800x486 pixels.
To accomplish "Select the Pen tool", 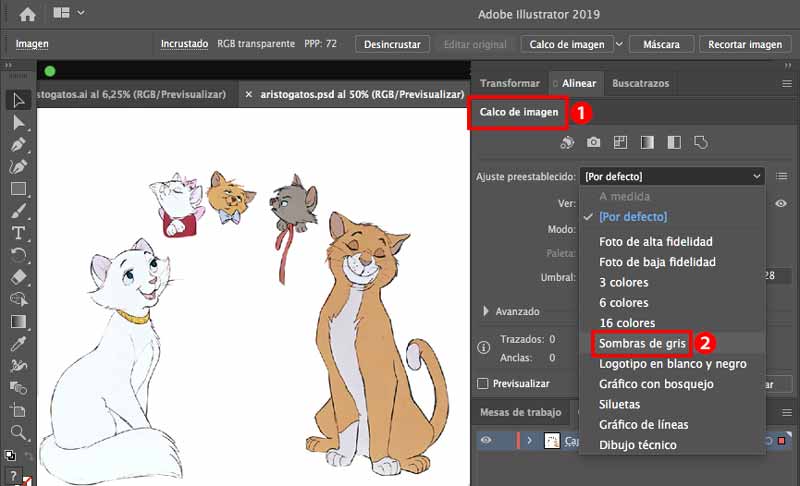I will 18,145.
